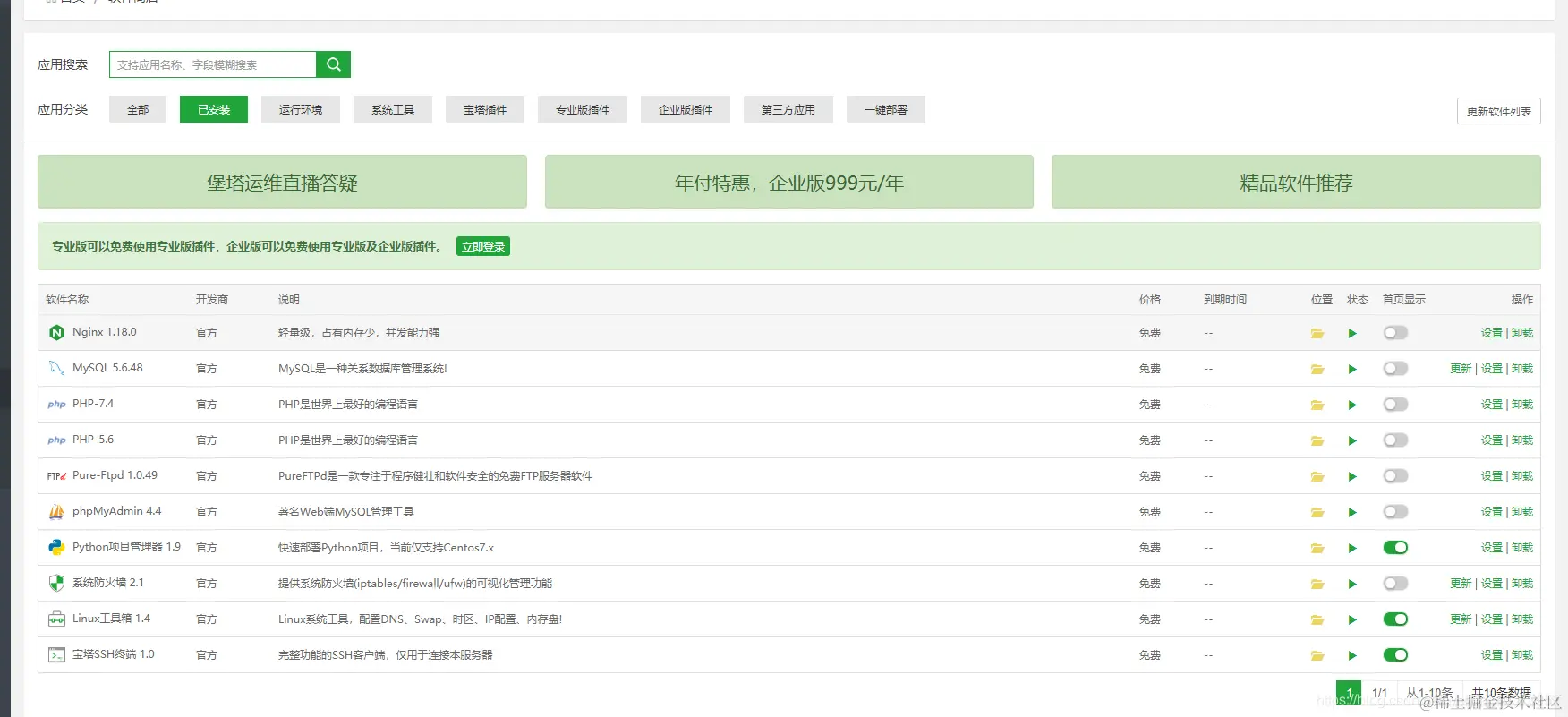Open the MySQL 5.6.48 folder icon
The height and width of the screenshot is (717, 1568).
point(1317,369)
